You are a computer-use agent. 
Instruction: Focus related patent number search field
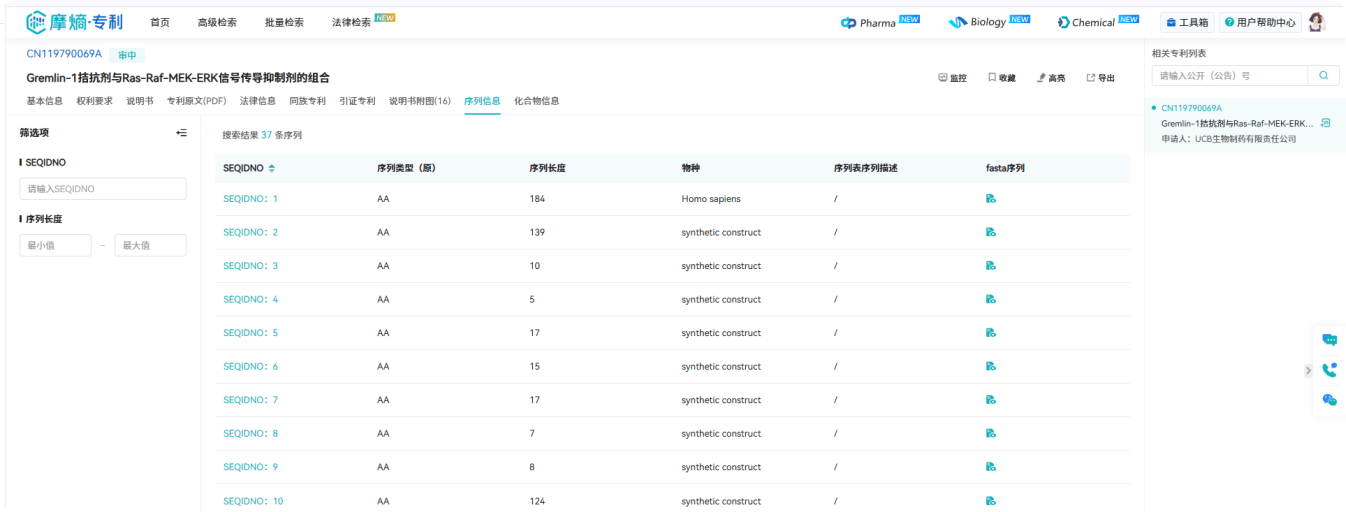(x=1230, y=76)
